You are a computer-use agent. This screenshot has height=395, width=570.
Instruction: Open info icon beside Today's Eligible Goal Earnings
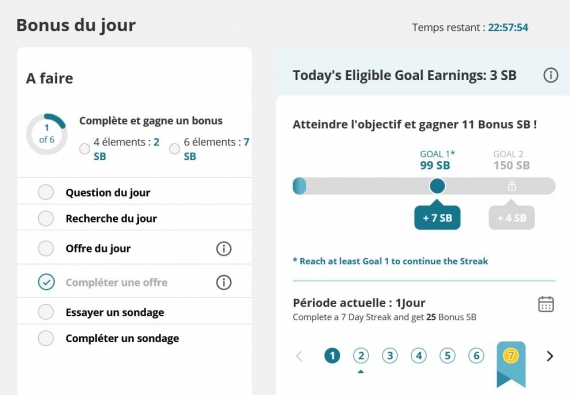click(x=550, y=75)
